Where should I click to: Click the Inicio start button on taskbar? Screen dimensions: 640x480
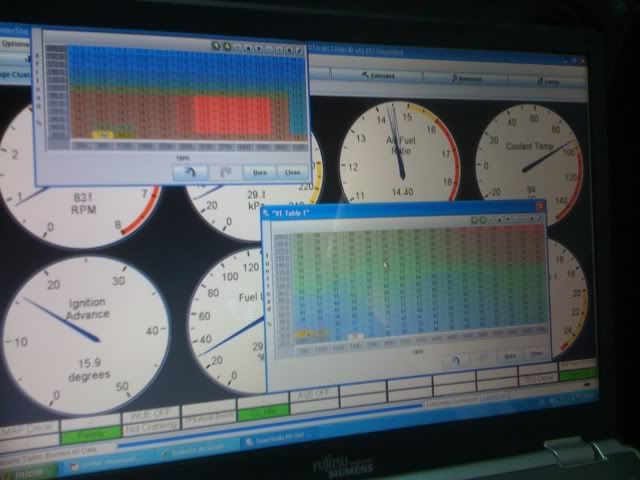tap(29, 473)
